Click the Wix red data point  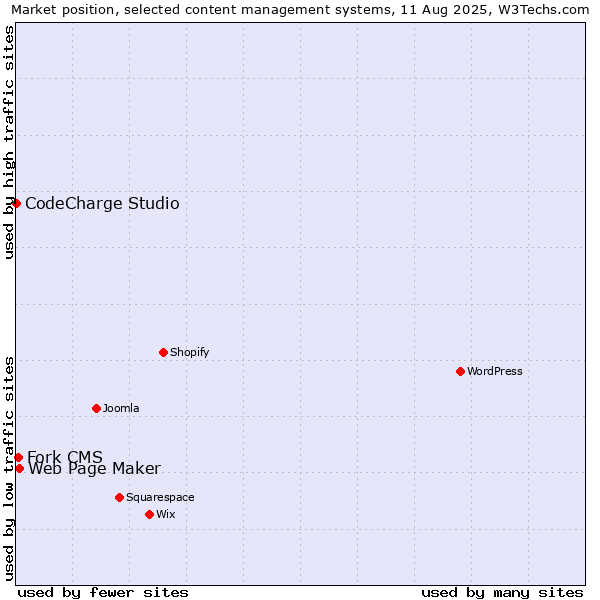(x=150, y=515)
